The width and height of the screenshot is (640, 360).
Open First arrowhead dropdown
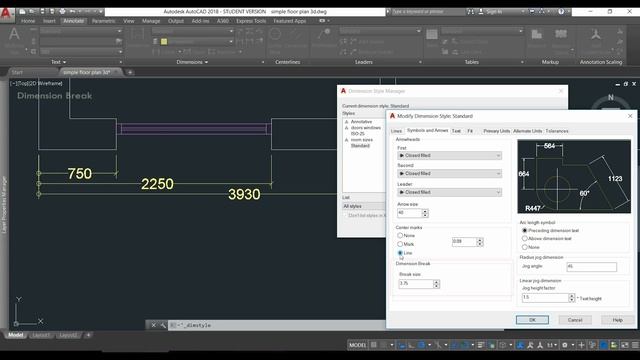click(449, 156)
